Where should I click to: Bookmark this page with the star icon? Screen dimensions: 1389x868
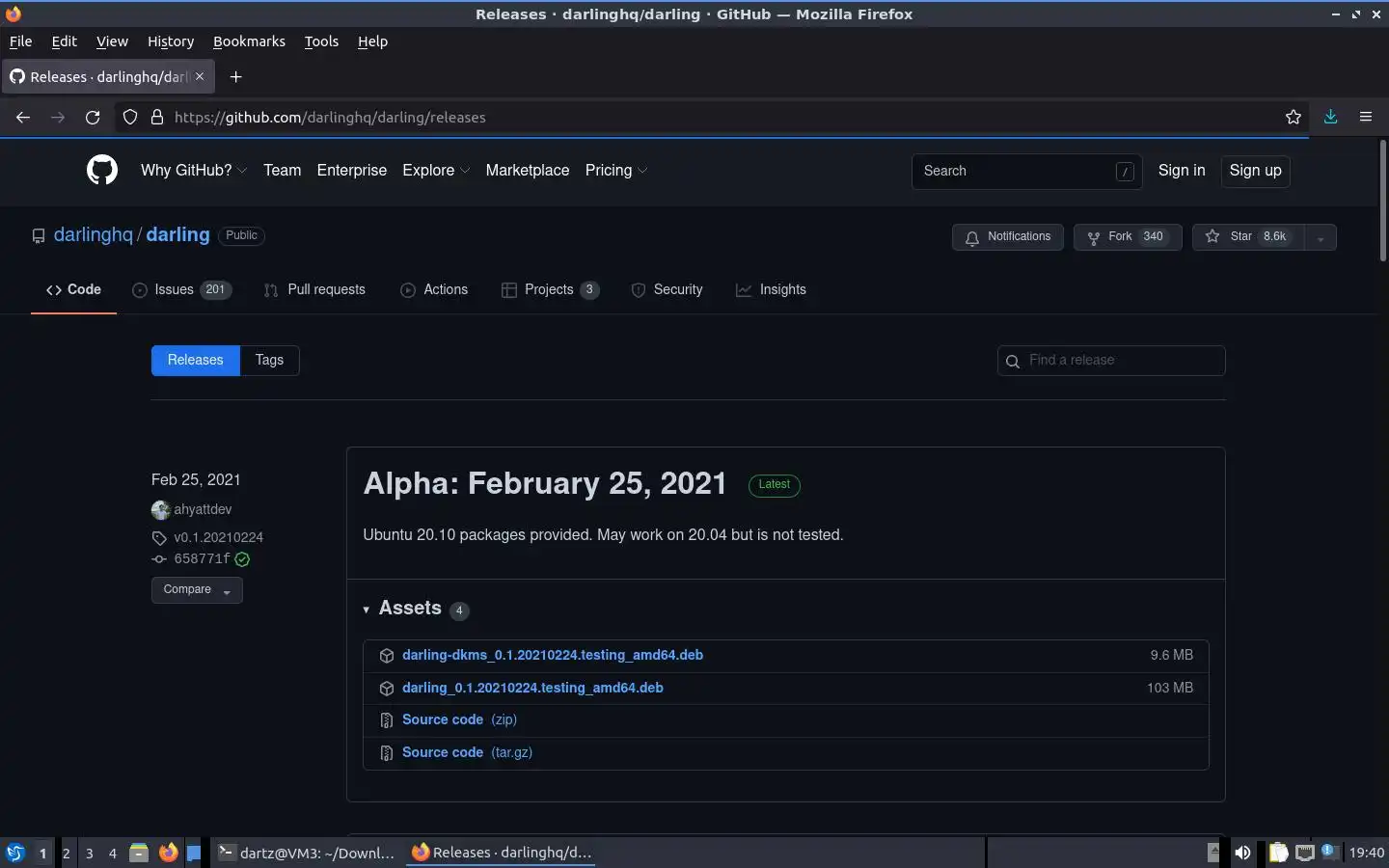pyautogui.click(x=1294, y=117)
